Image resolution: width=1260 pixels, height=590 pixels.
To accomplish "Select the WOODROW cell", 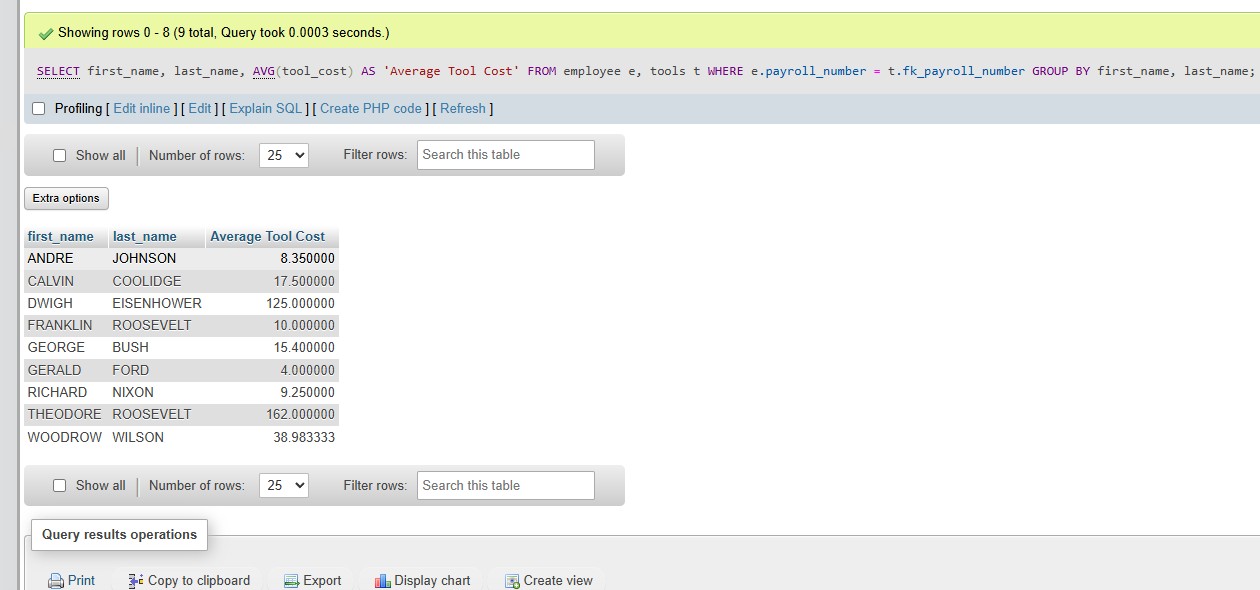I will [66, 437].
